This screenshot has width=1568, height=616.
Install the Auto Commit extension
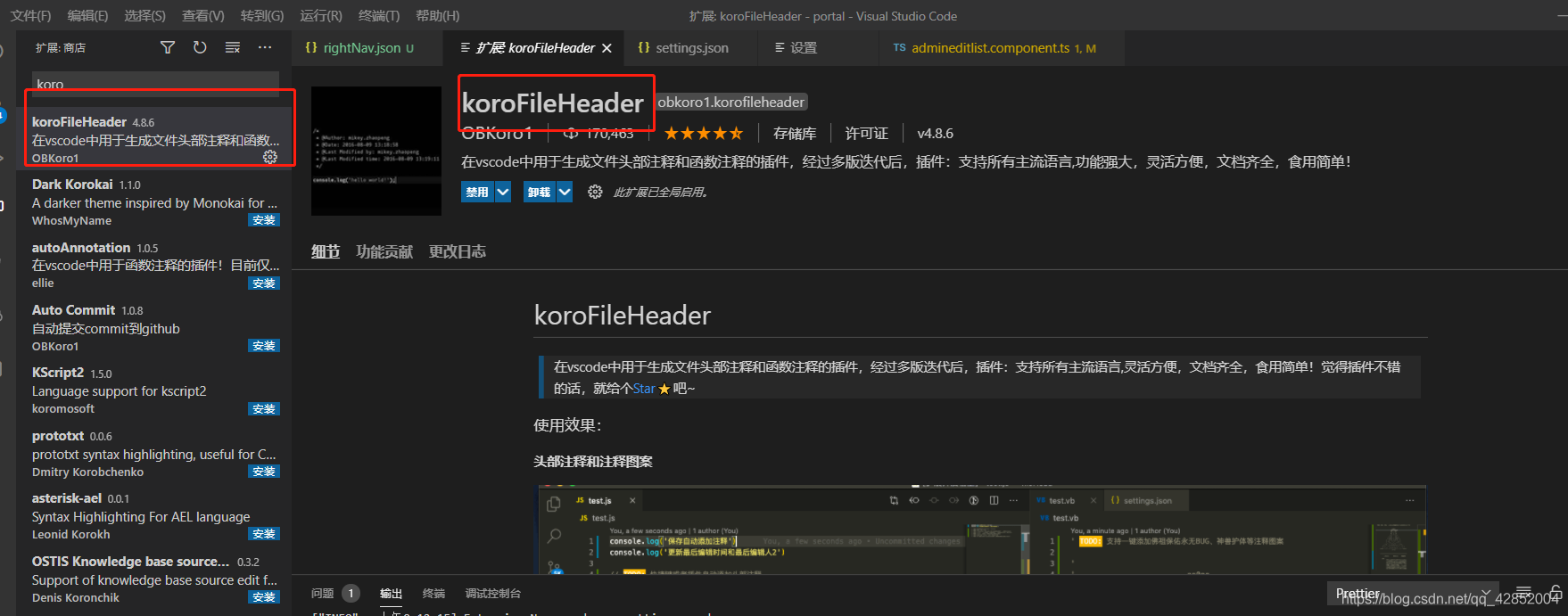[264, 346]
